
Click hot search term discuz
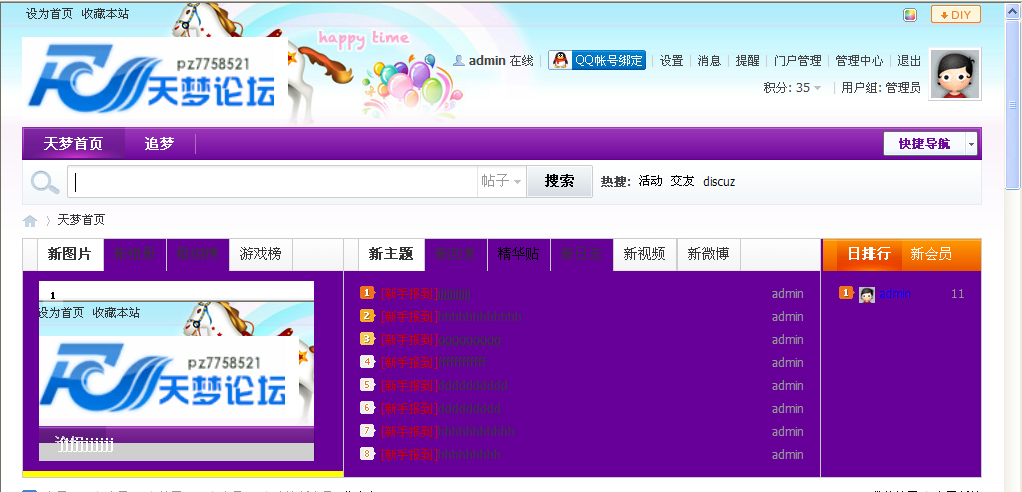[719, 182]
